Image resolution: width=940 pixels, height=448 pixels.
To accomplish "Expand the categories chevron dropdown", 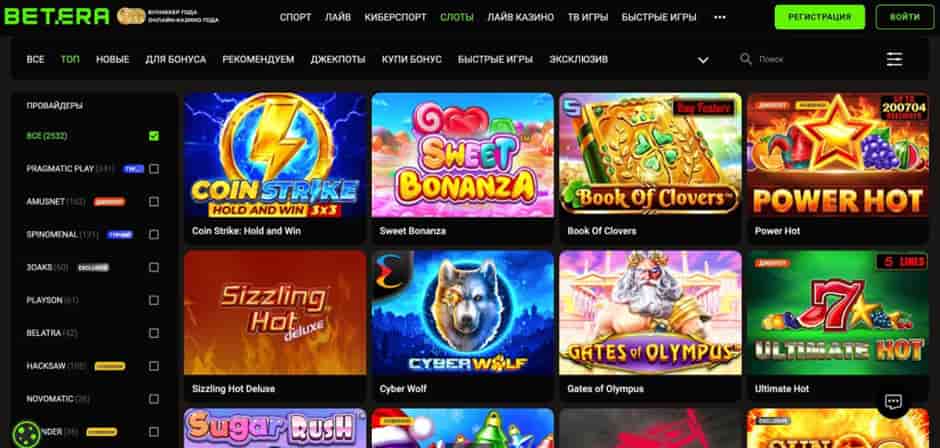I will [x=703, y=60].
